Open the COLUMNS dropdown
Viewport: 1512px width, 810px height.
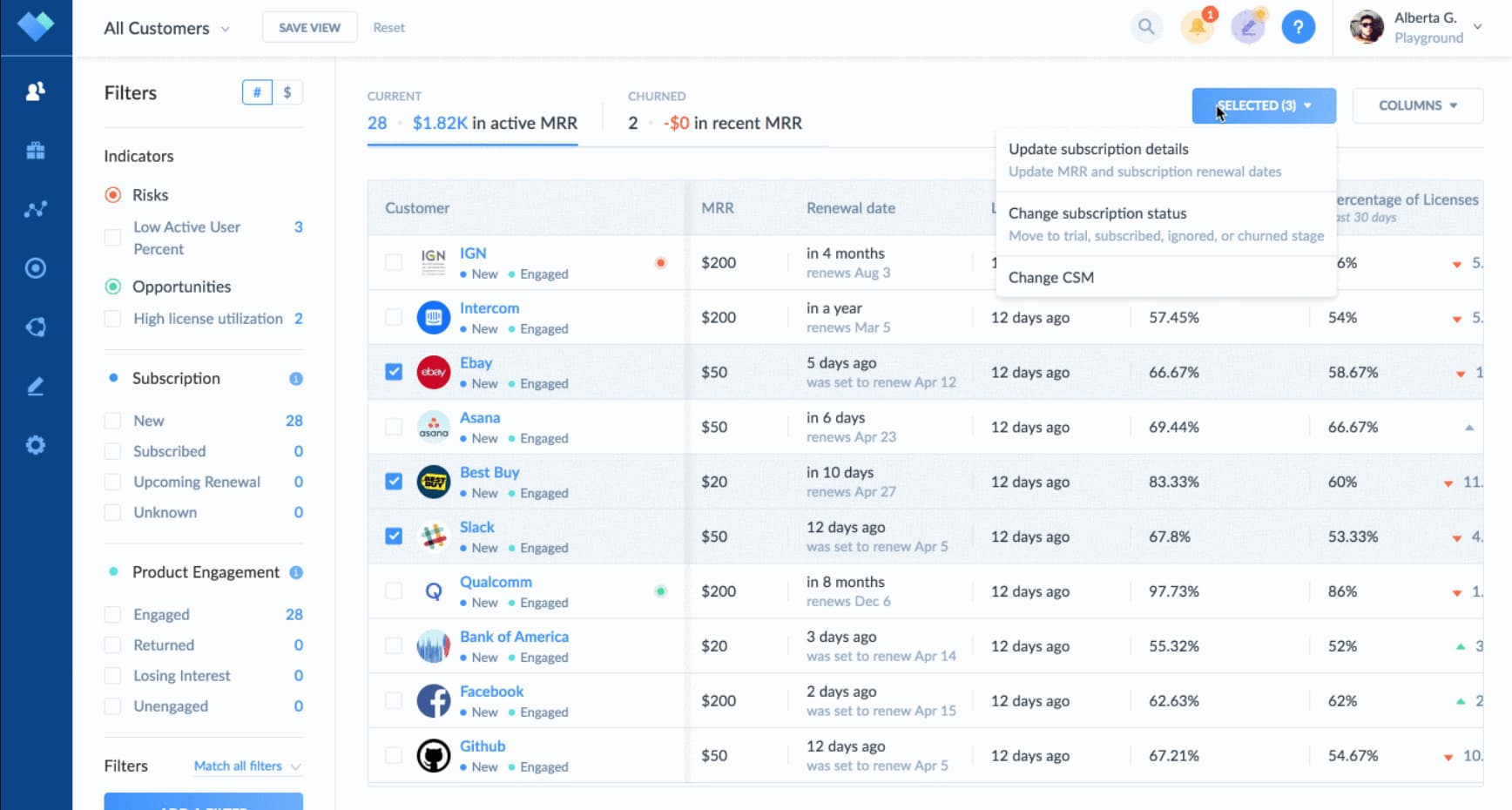(x=1417, y=105)
